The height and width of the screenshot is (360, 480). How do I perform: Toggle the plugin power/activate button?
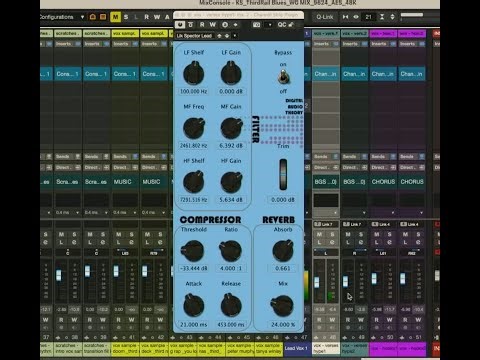(180, 25)
